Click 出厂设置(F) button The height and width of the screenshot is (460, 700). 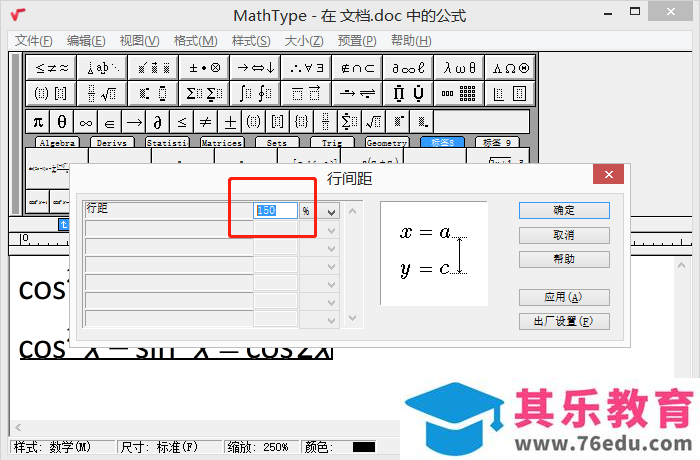(x=564, y=321)
